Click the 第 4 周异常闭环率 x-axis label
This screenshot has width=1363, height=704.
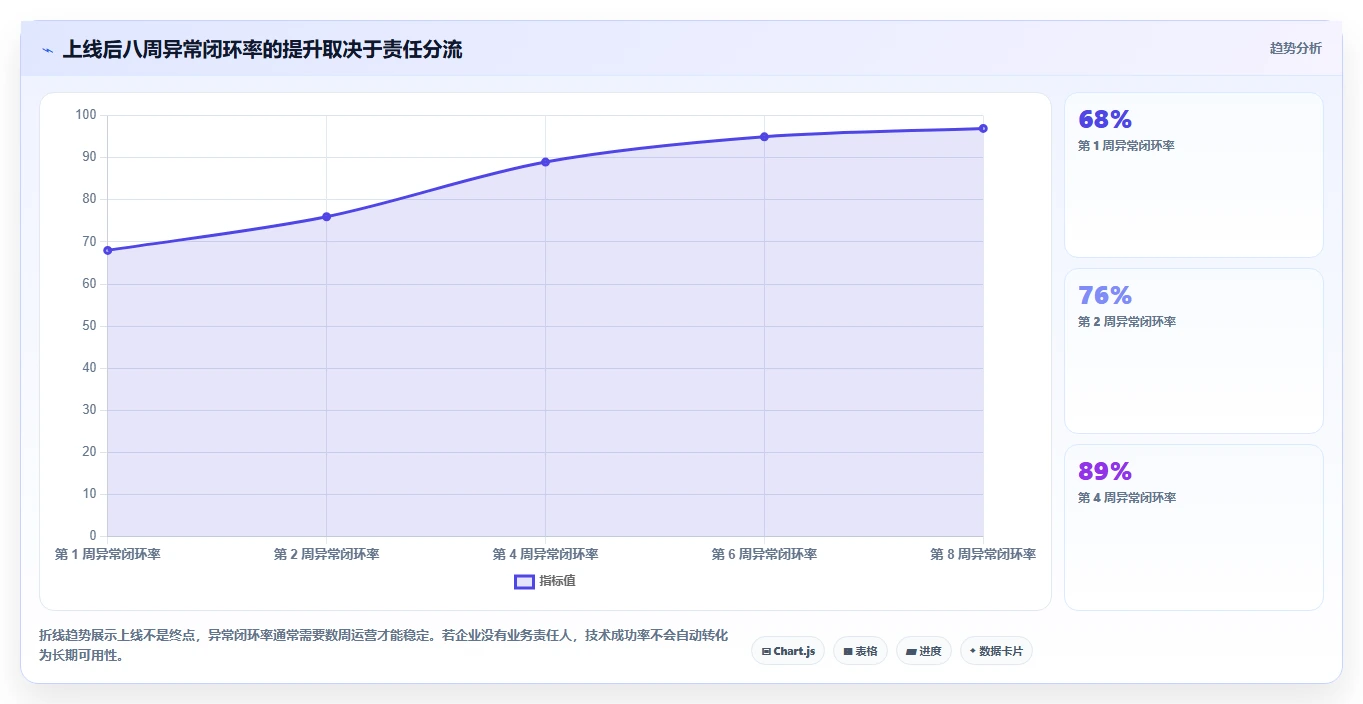(x=545, y=554)
